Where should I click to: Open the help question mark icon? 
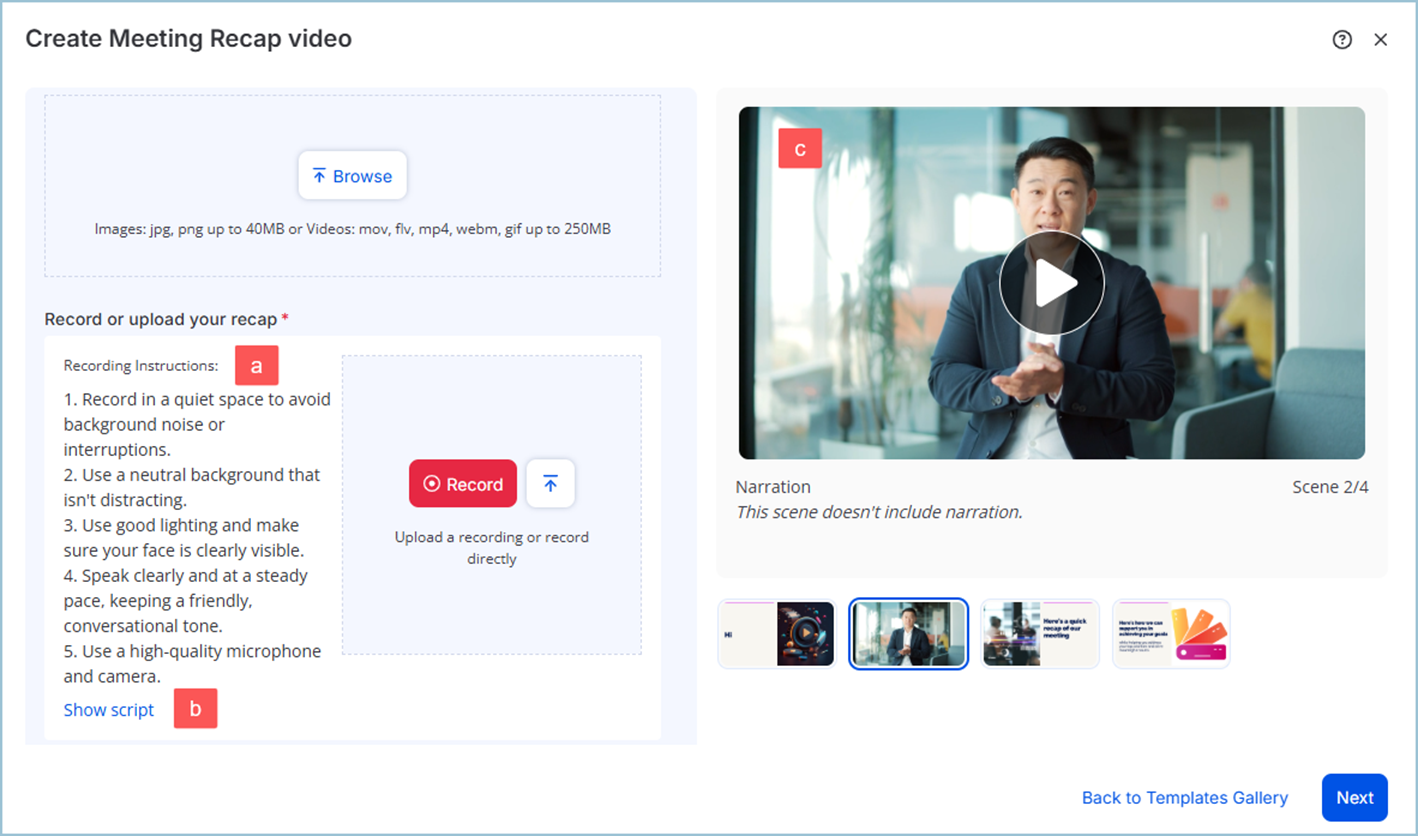[x=1342, y=40]
